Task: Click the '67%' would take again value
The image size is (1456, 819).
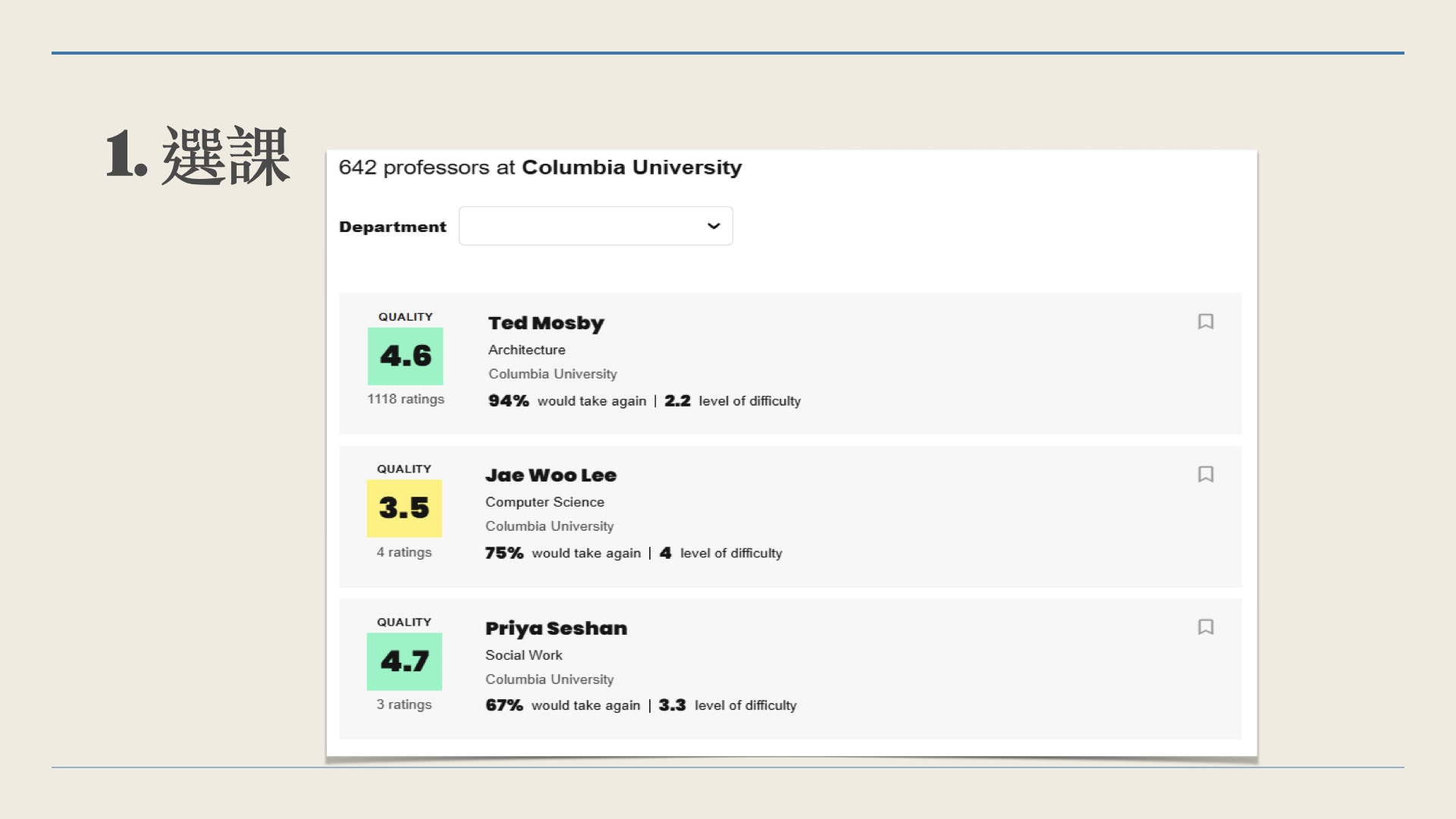Action: (x=504, y=705)
